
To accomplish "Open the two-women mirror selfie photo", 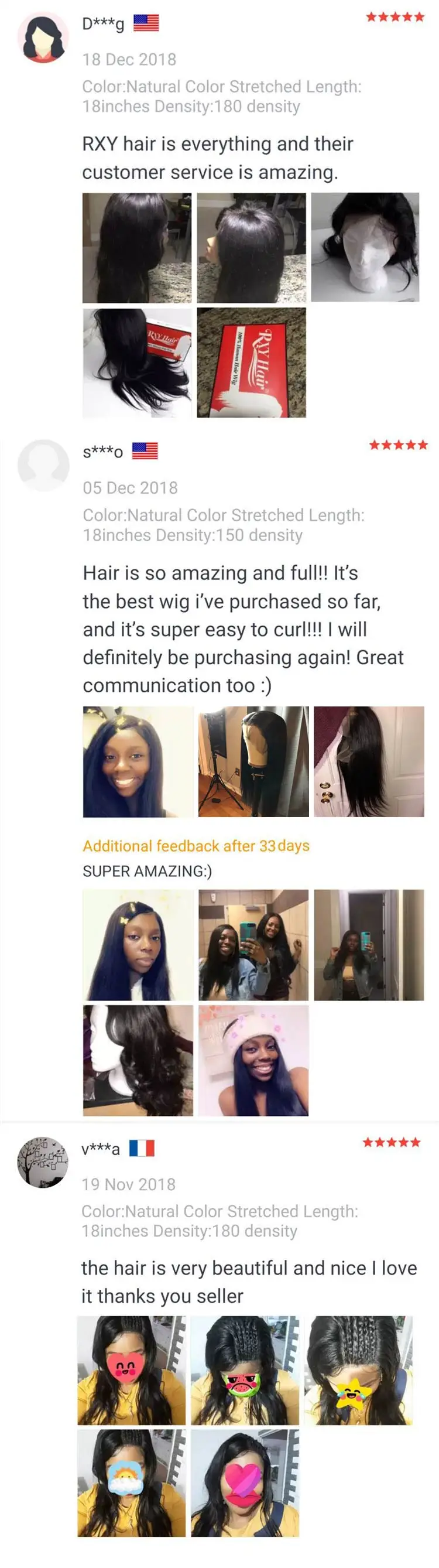I will pyautogui.click(x=253, y=945).
